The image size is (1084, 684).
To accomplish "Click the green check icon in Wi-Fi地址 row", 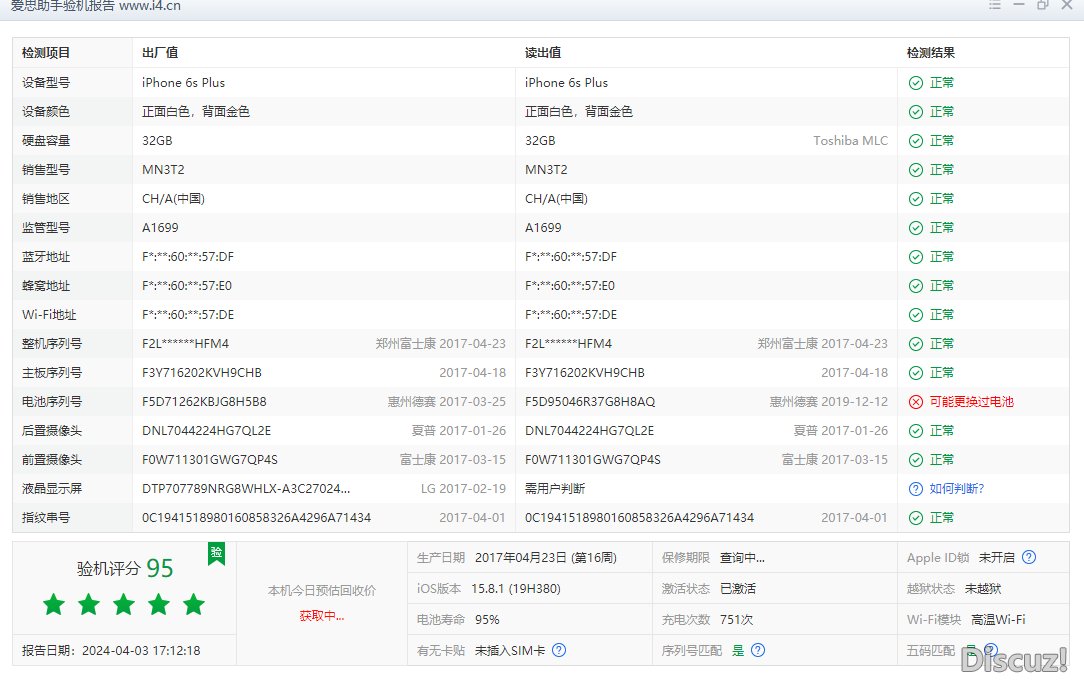I will coord(915,315).
